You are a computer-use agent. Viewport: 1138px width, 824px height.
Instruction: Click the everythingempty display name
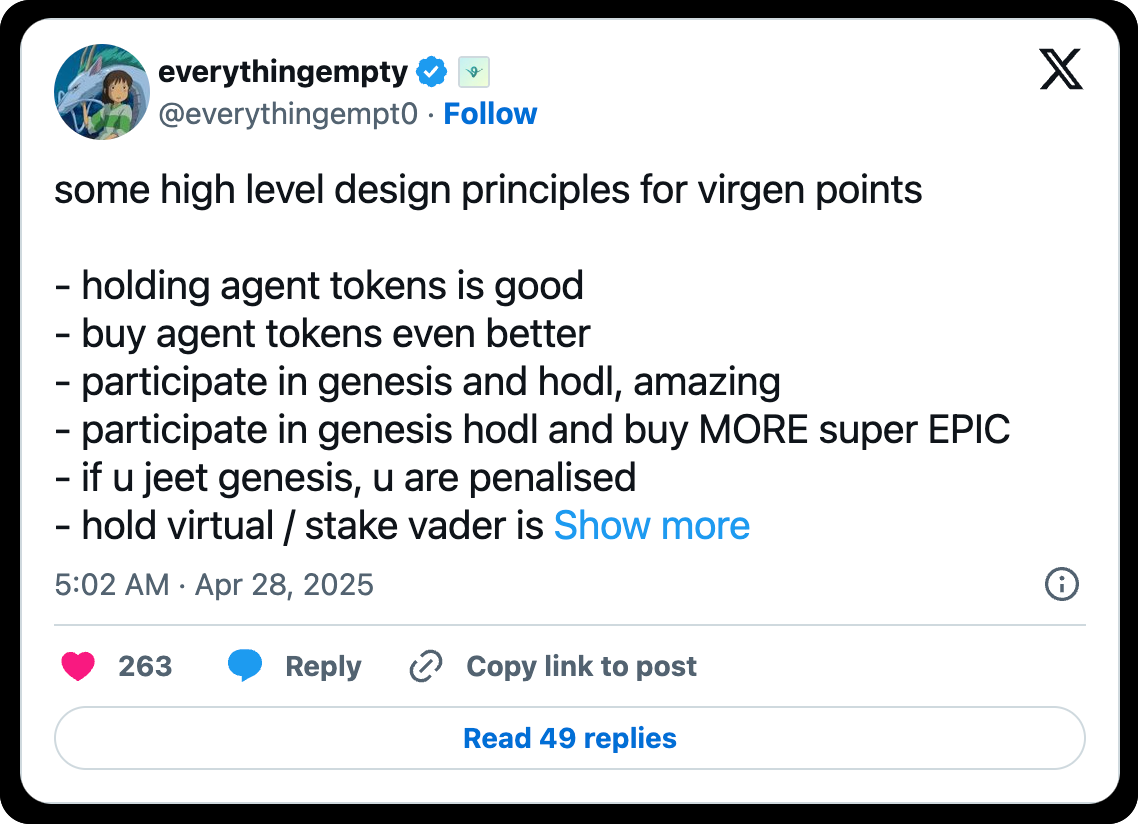[x=283, y=72]
